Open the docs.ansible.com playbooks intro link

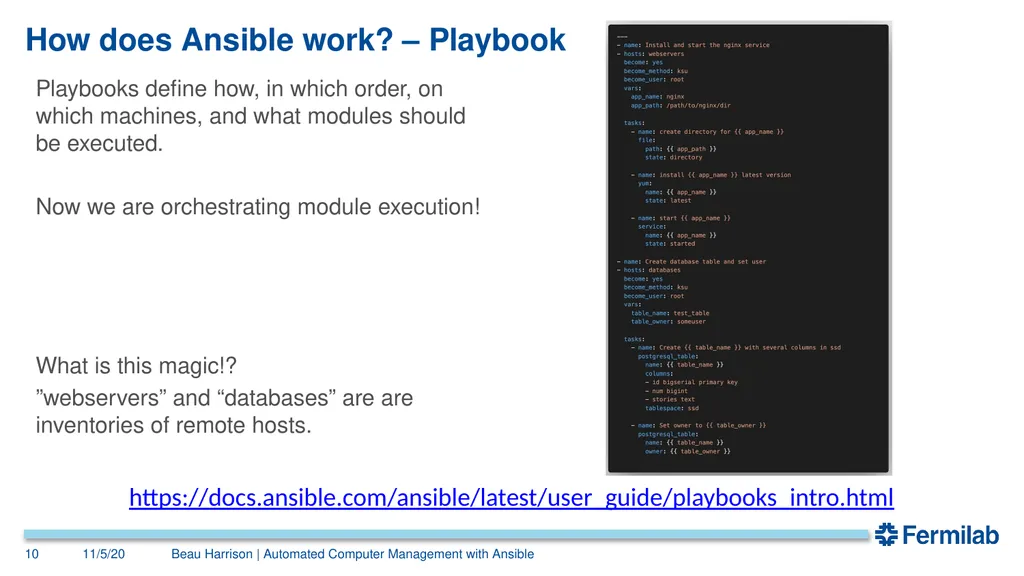tap(511, 498)
